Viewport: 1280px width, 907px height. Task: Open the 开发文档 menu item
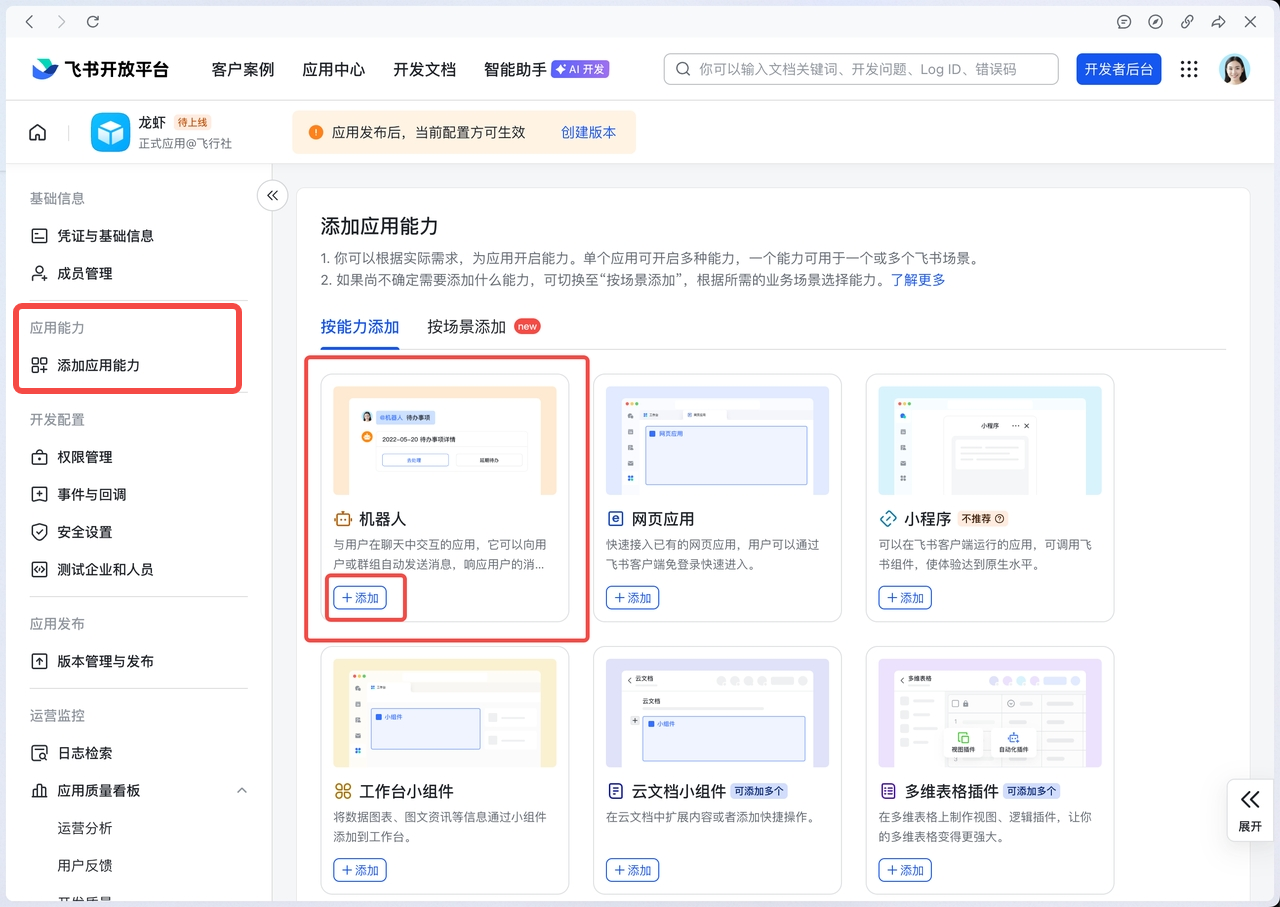(x=424, y=69)
